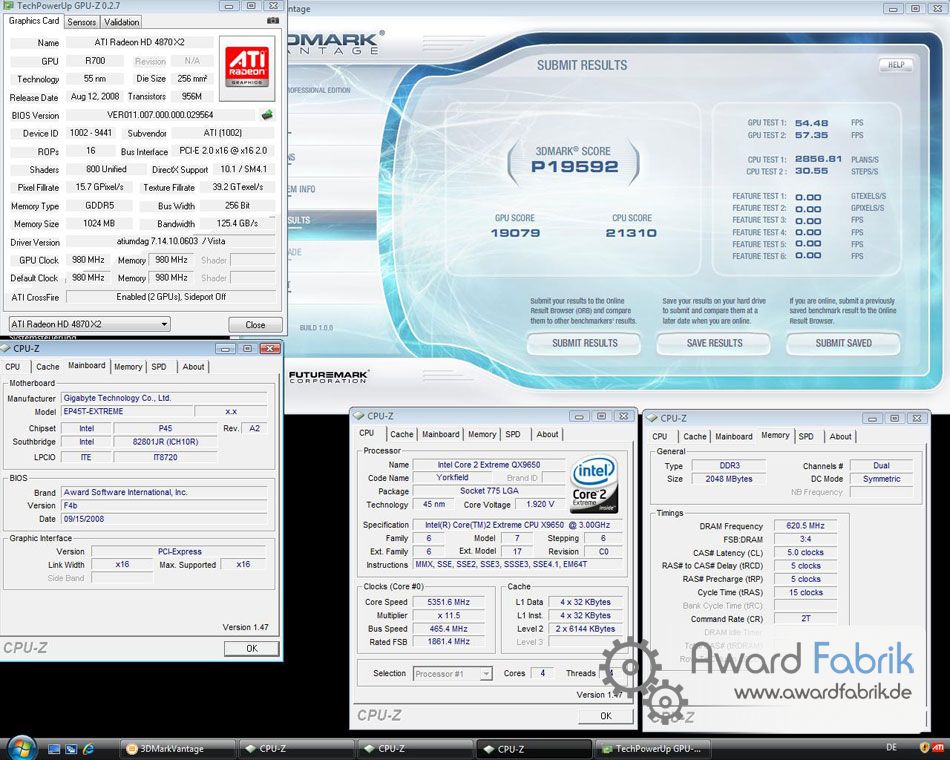Open the Cache tab in processor CPU-Z window
Viewport: 950px width, 760px height.
pyautogui.click(x=401, y=435)
